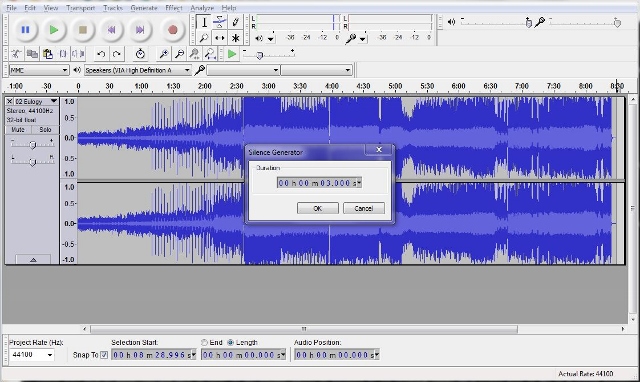Close the Silence Generator dialog

(x=379, y=150)
